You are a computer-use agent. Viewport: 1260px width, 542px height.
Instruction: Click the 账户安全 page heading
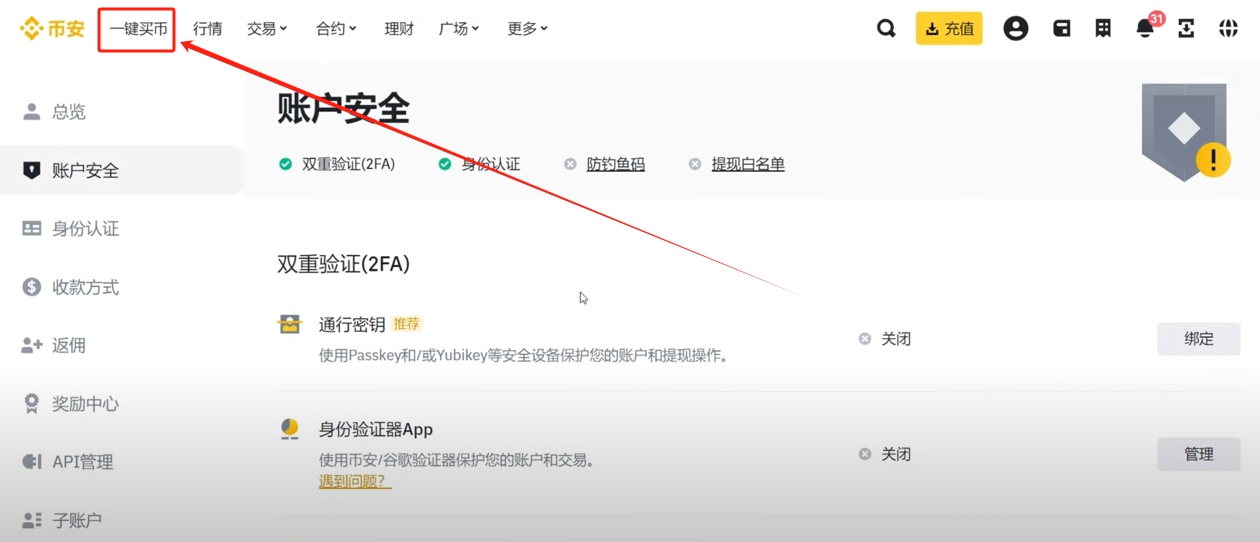(344, 108)
